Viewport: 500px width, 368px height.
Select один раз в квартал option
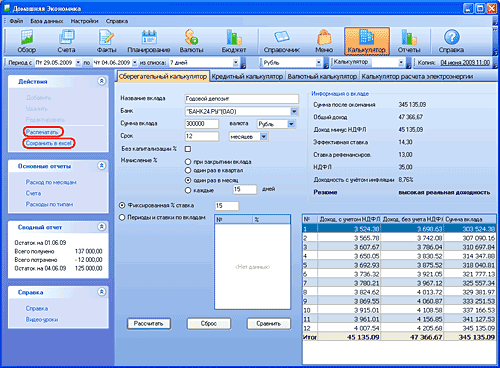[188, 170]
